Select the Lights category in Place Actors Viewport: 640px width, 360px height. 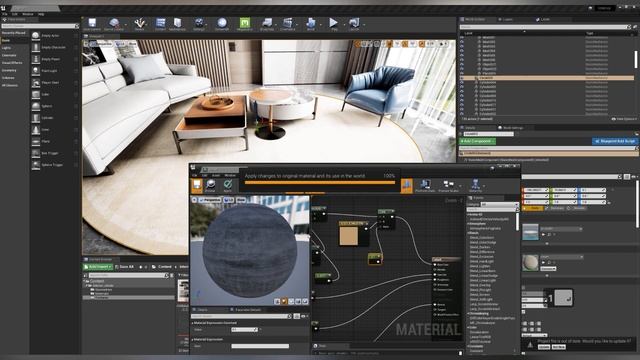(6, 48)
